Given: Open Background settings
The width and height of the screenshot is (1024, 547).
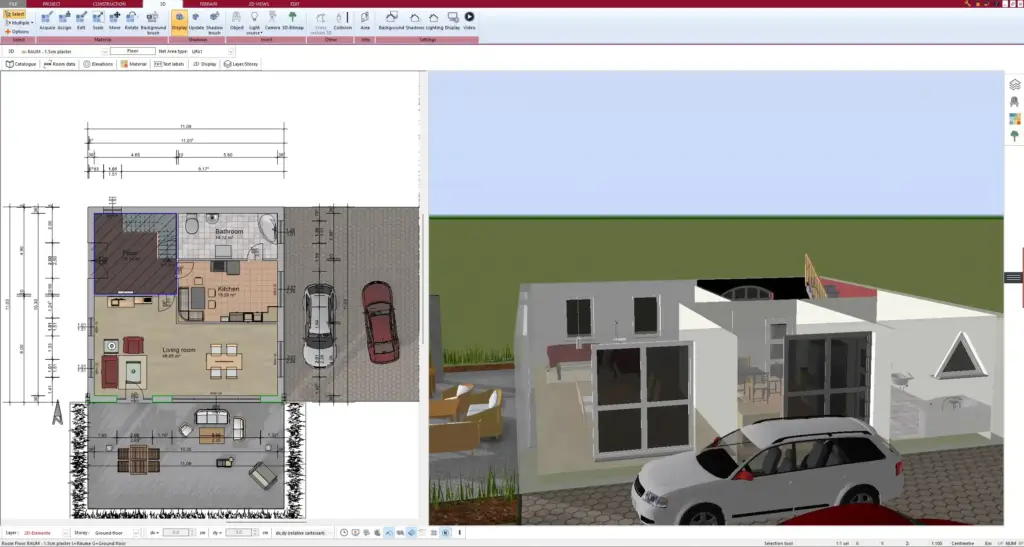Looking at the screenshot, I should point(391,20).
